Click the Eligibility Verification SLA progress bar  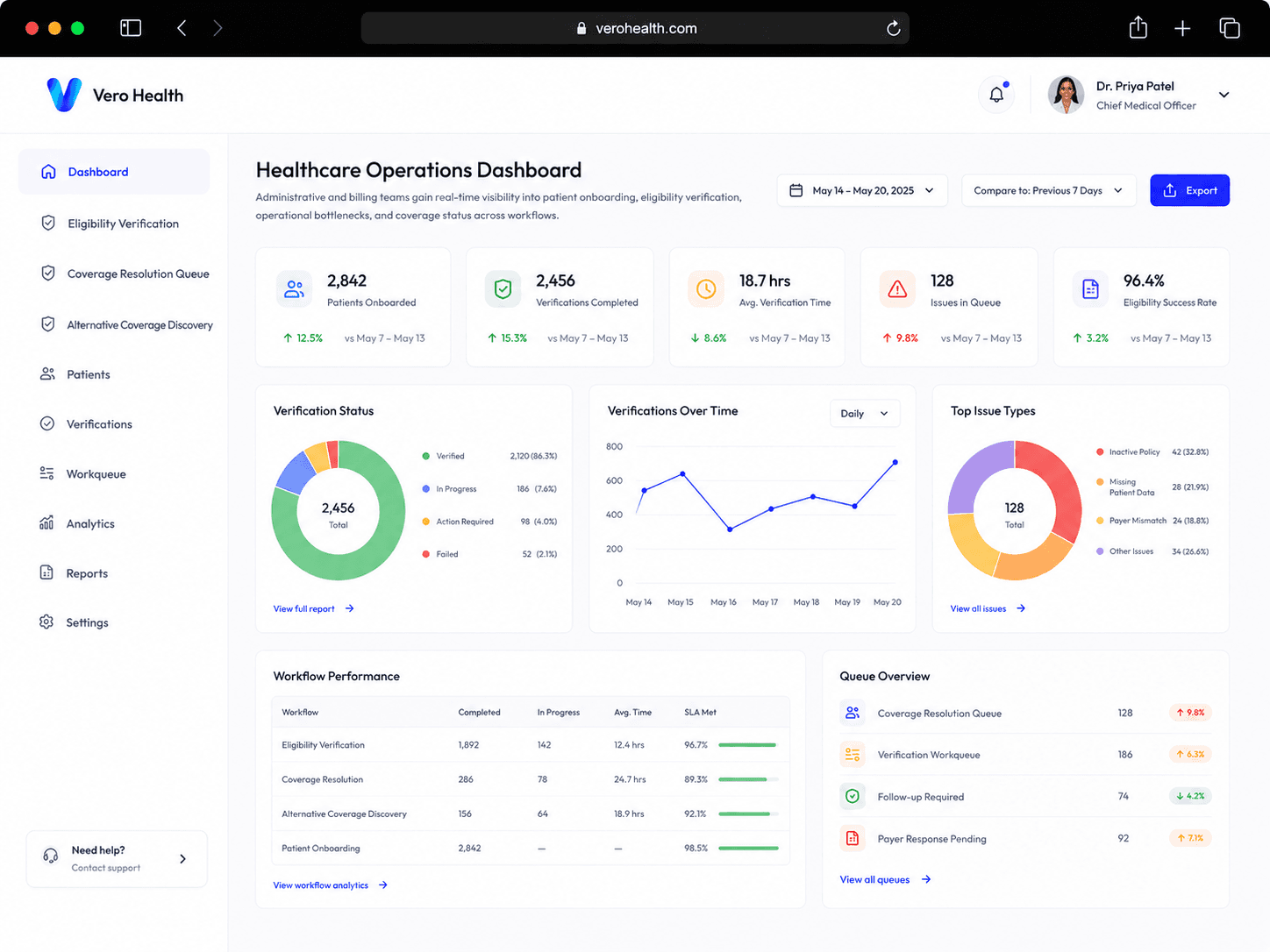click(x=748, y=745)
